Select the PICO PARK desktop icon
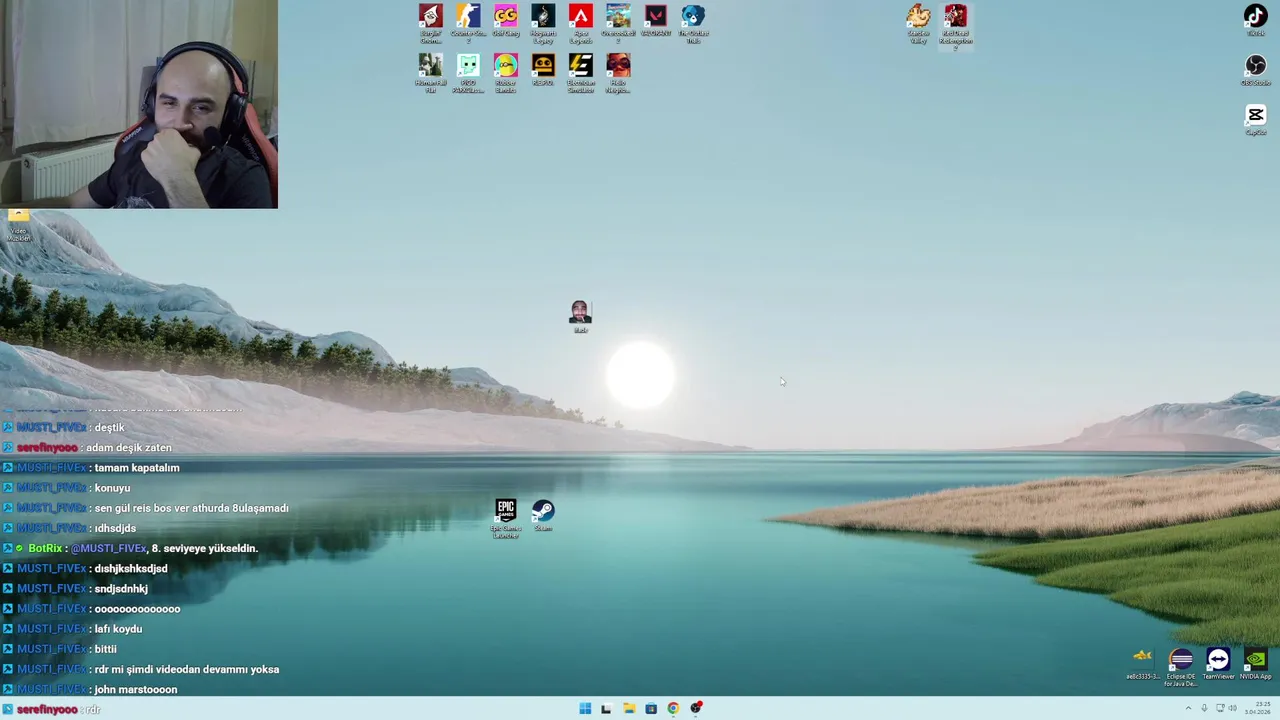The height and width of the screenshot is (720, 1280). [x=468, y=74]
